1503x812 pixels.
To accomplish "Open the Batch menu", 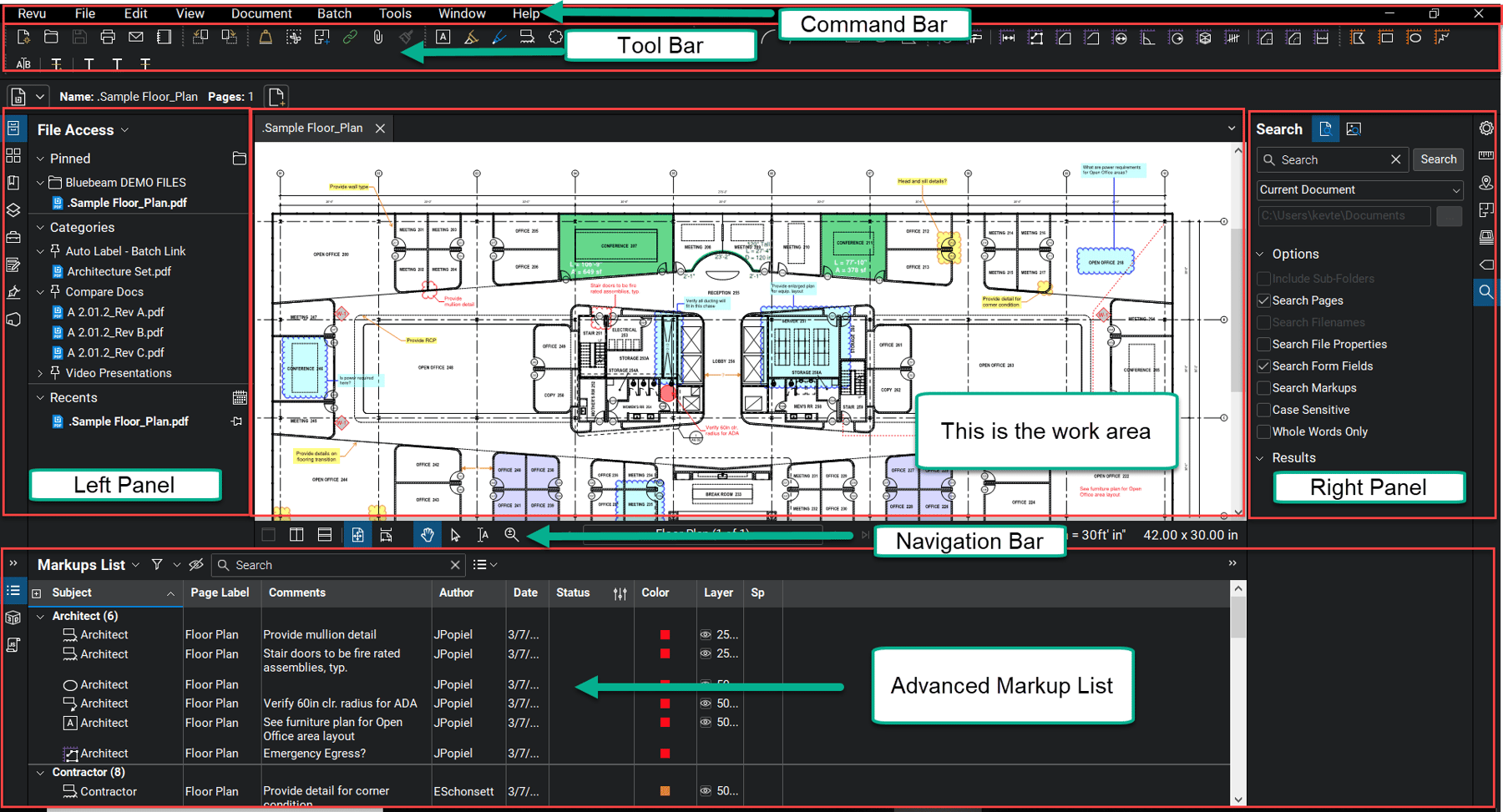I will tap(334, 13).
